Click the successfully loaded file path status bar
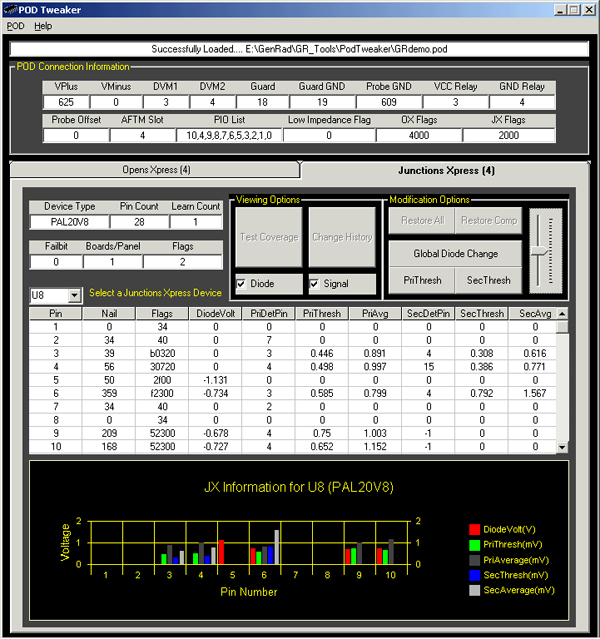The height and width of the screenshot is (639, 600). click(299, 49)
